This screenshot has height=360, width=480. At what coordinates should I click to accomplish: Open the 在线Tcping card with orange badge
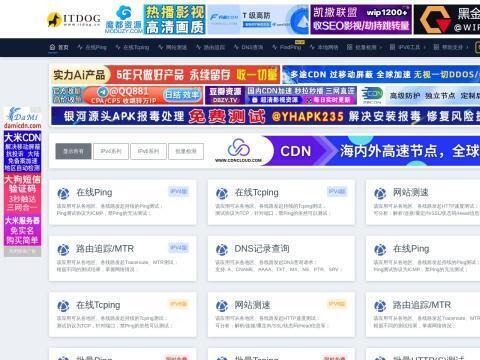click(x=123, y=315)
